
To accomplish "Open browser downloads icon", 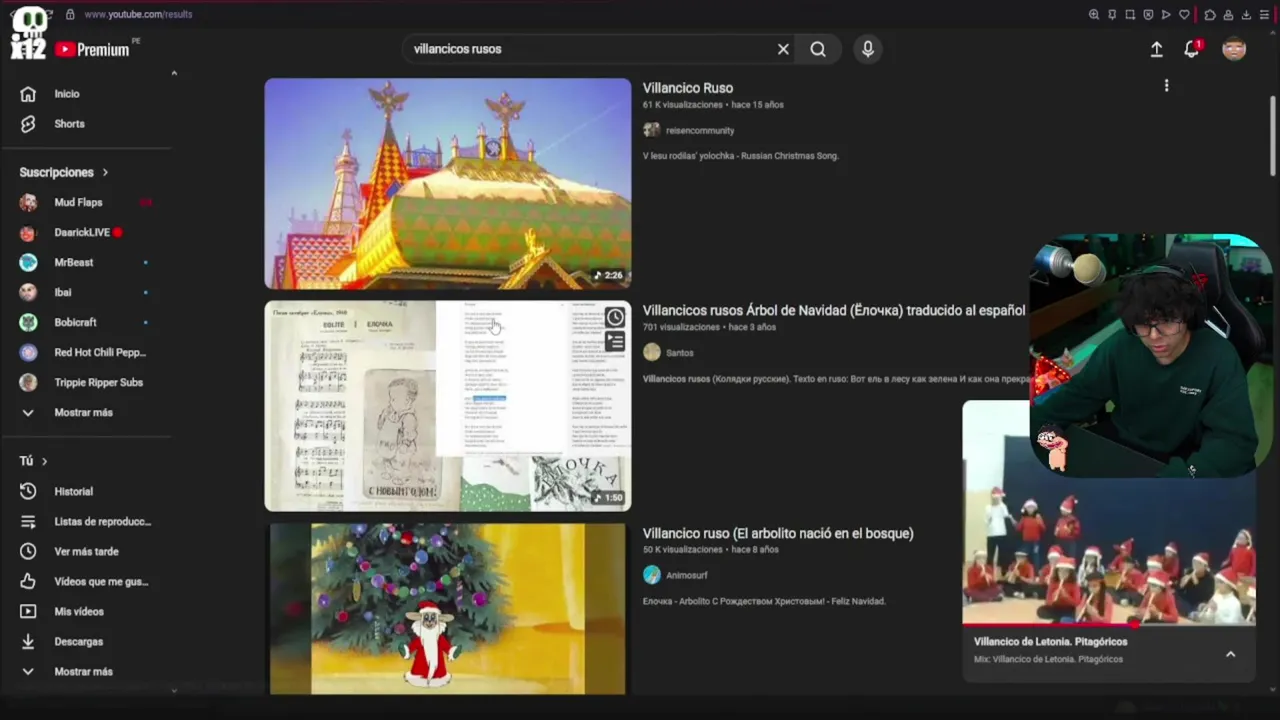I will [1246, 15].
